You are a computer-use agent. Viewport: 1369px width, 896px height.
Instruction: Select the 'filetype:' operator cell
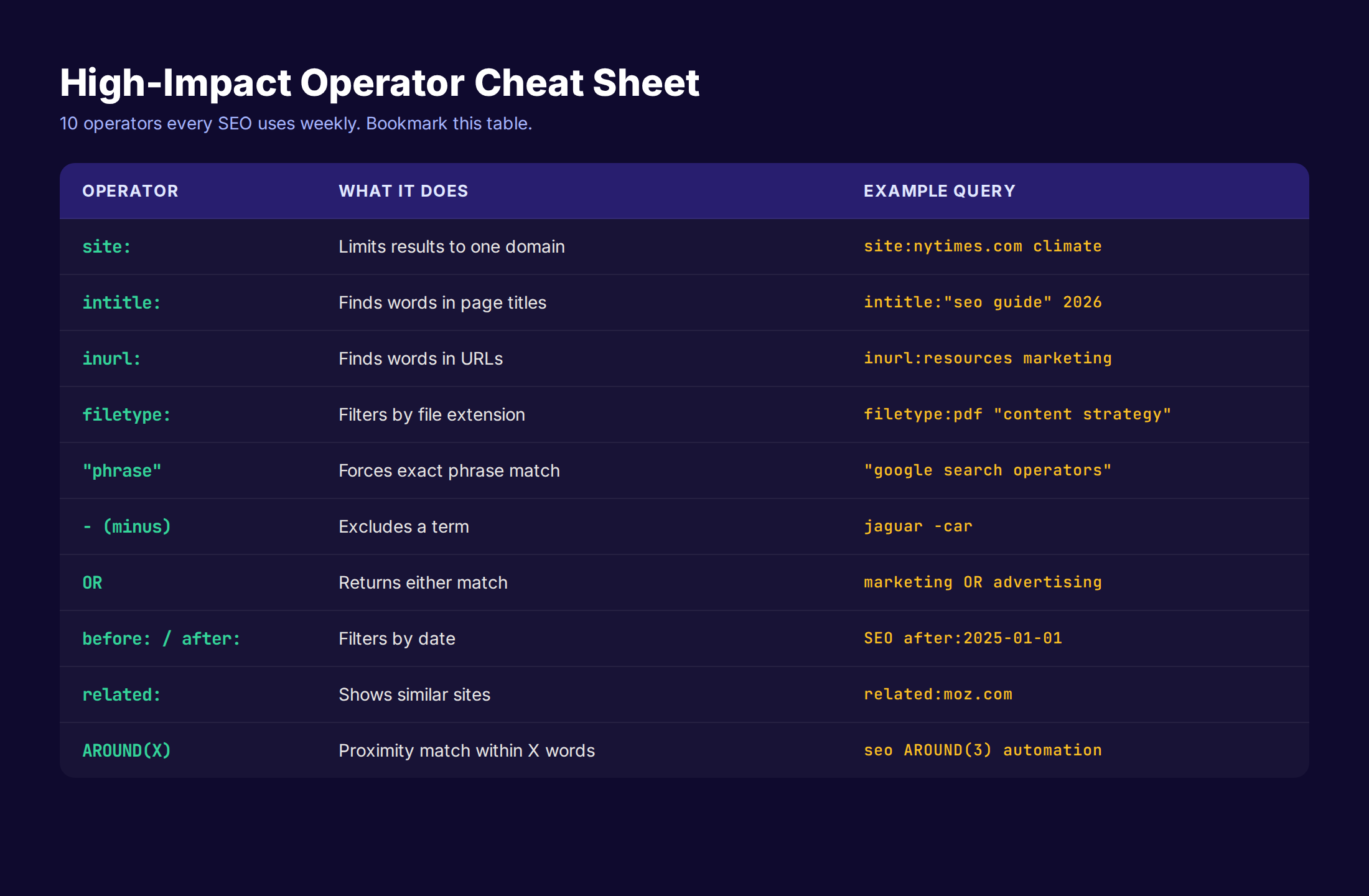coord(127,414)
